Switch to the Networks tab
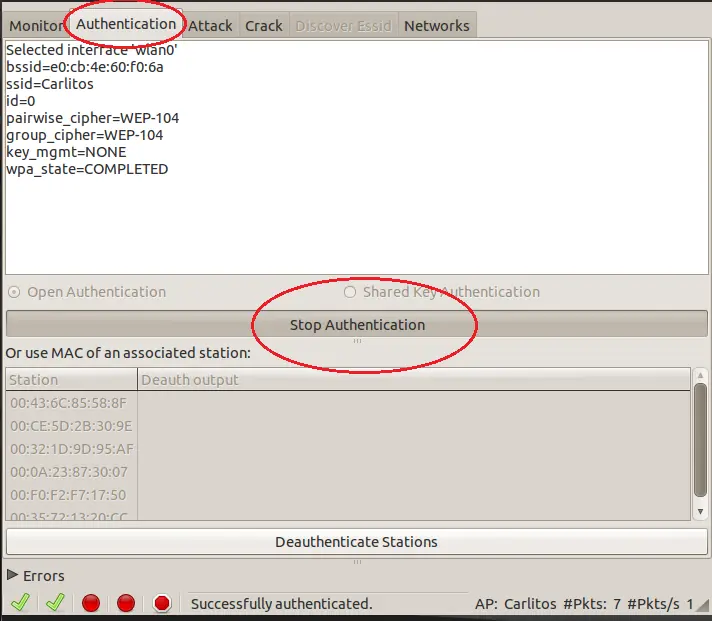This screenshot has height=621, width=712. click(x=437, y=26)
